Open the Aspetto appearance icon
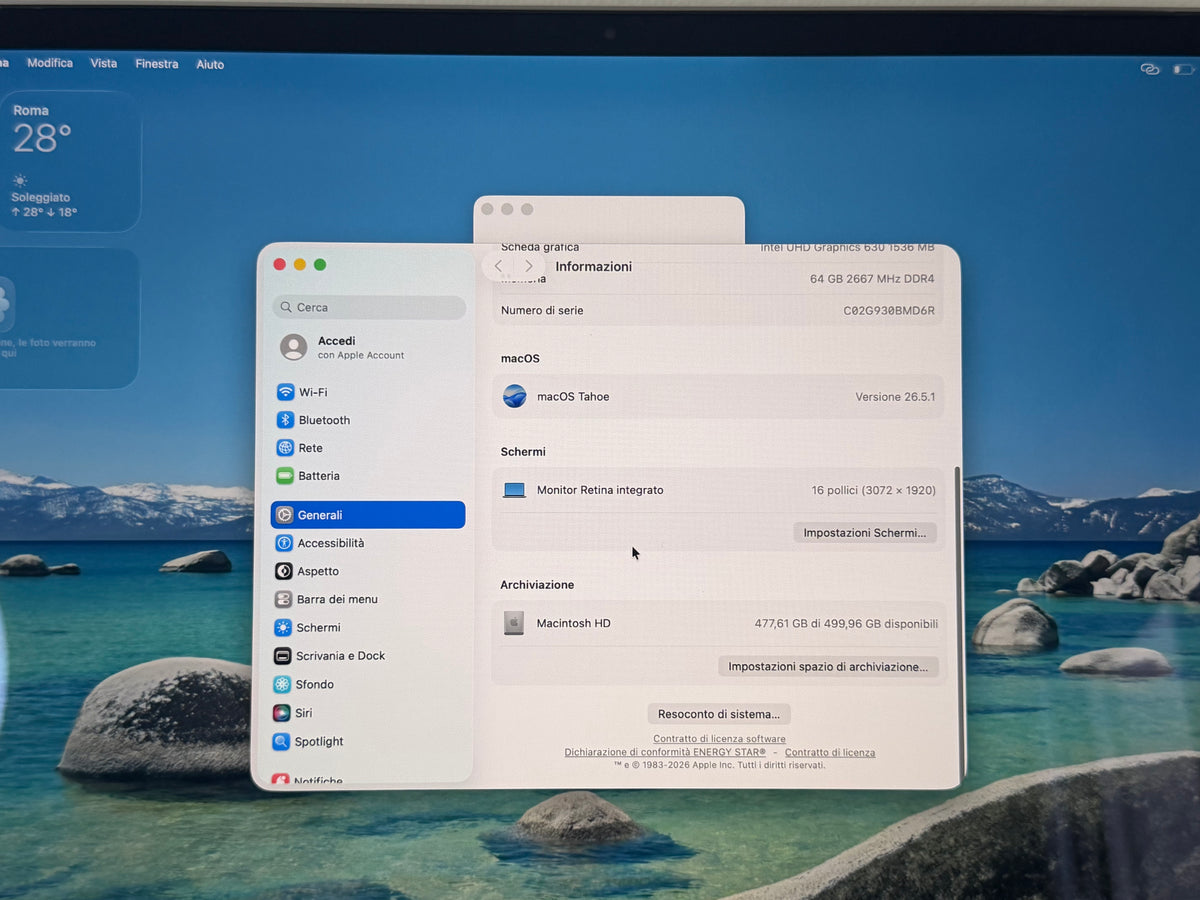The height and width of the screenshot is (900, 1200). point(284,571)
